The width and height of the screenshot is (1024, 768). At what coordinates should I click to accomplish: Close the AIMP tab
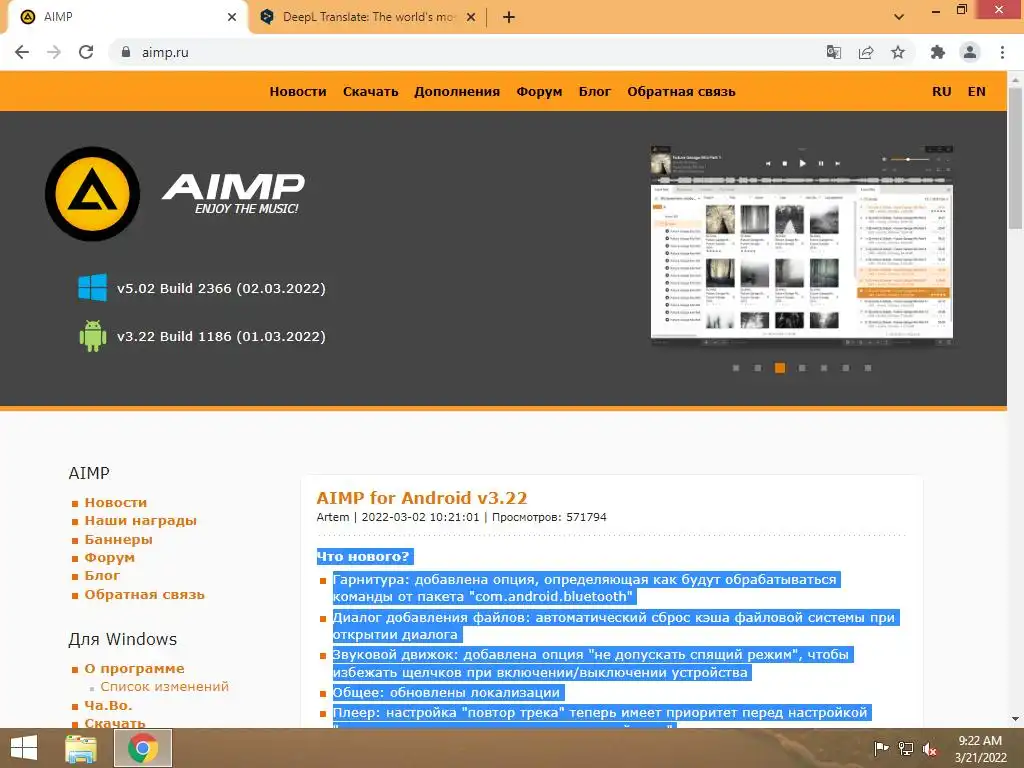232,17
